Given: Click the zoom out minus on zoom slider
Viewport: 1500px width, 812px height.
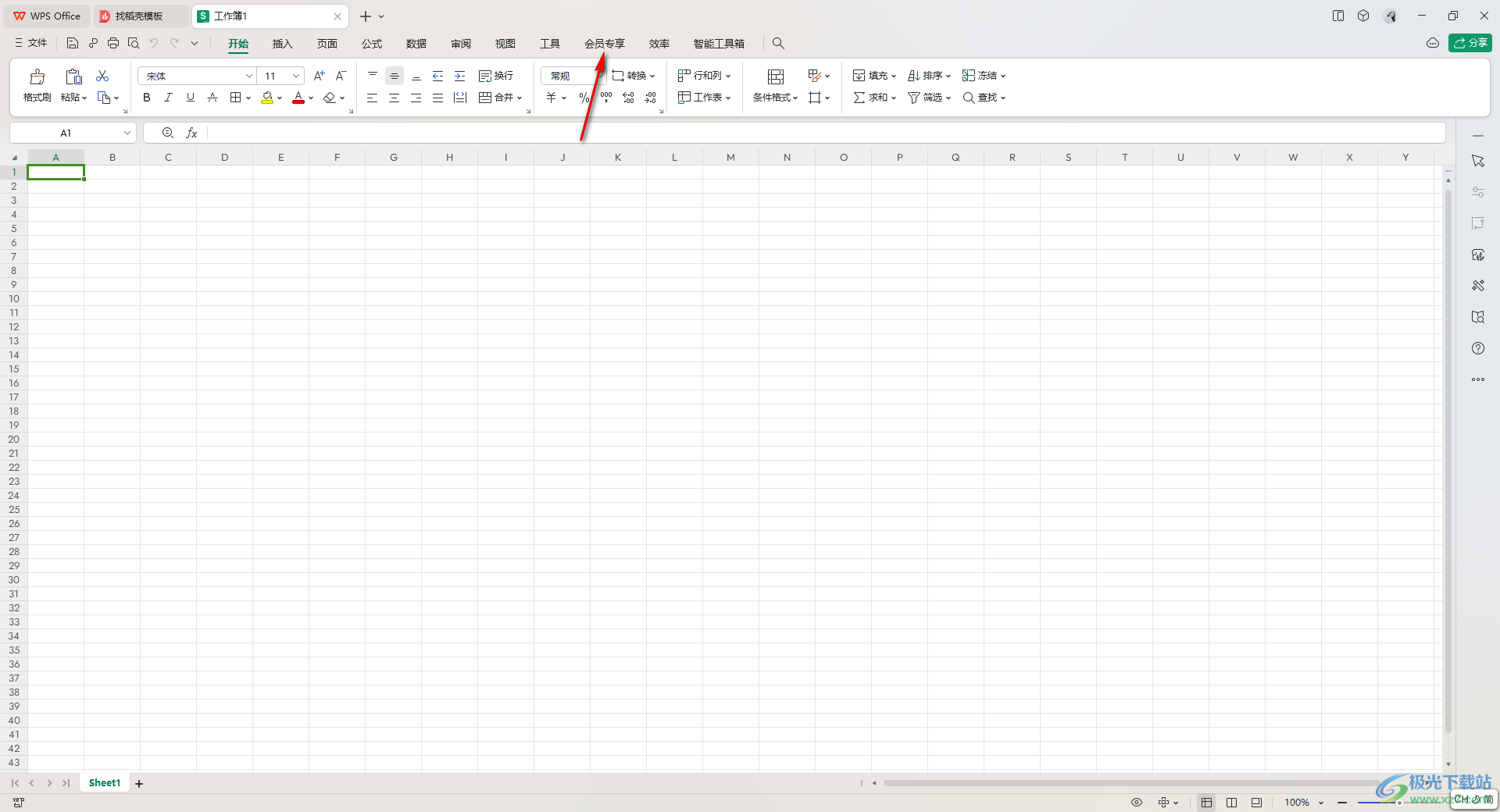Looking at the screenshot, I should pyautogui.click(x=1342, y=803).
